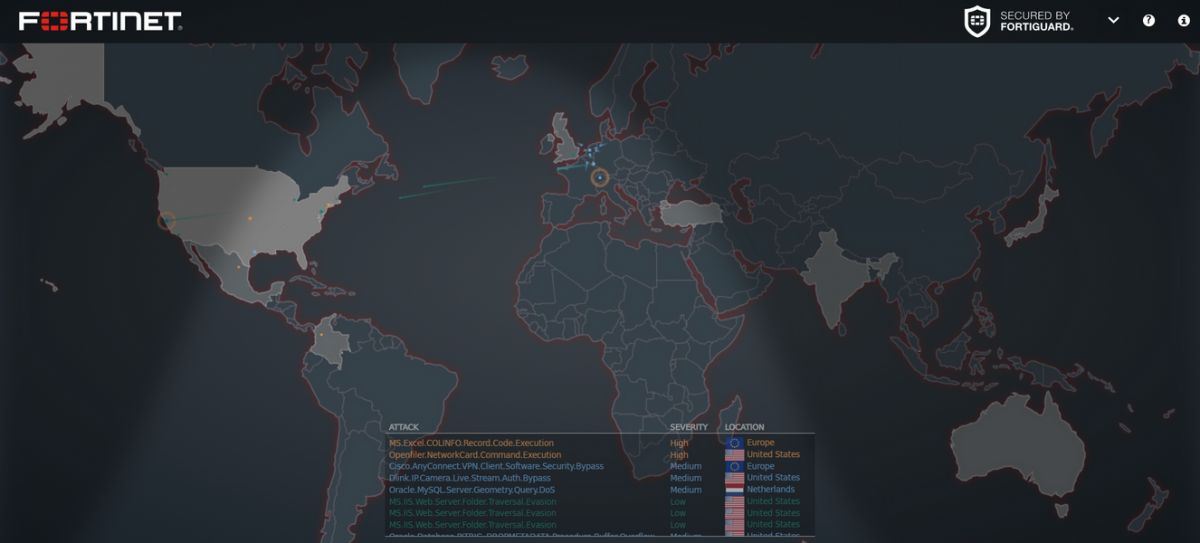Expand the header chevron dropdown
The width and height of the screenshot is (1200, 543).
point(1113,21)
